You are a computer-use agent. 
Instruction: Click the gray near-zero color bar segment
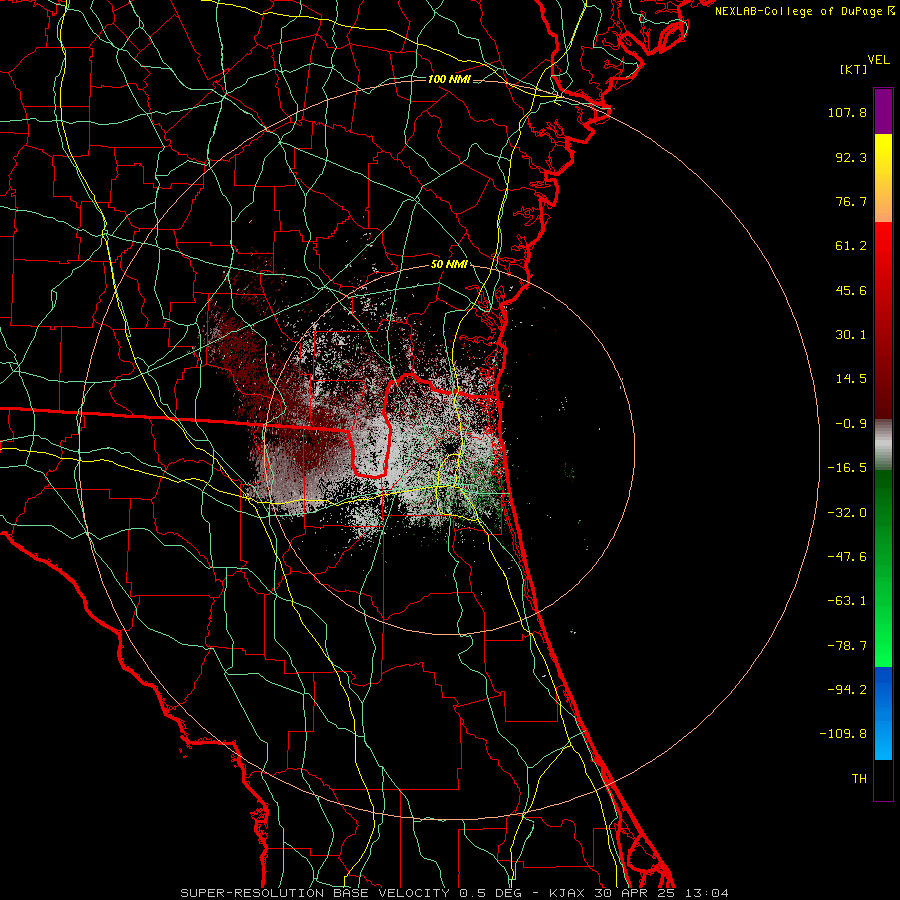click(x=883, y=445)
